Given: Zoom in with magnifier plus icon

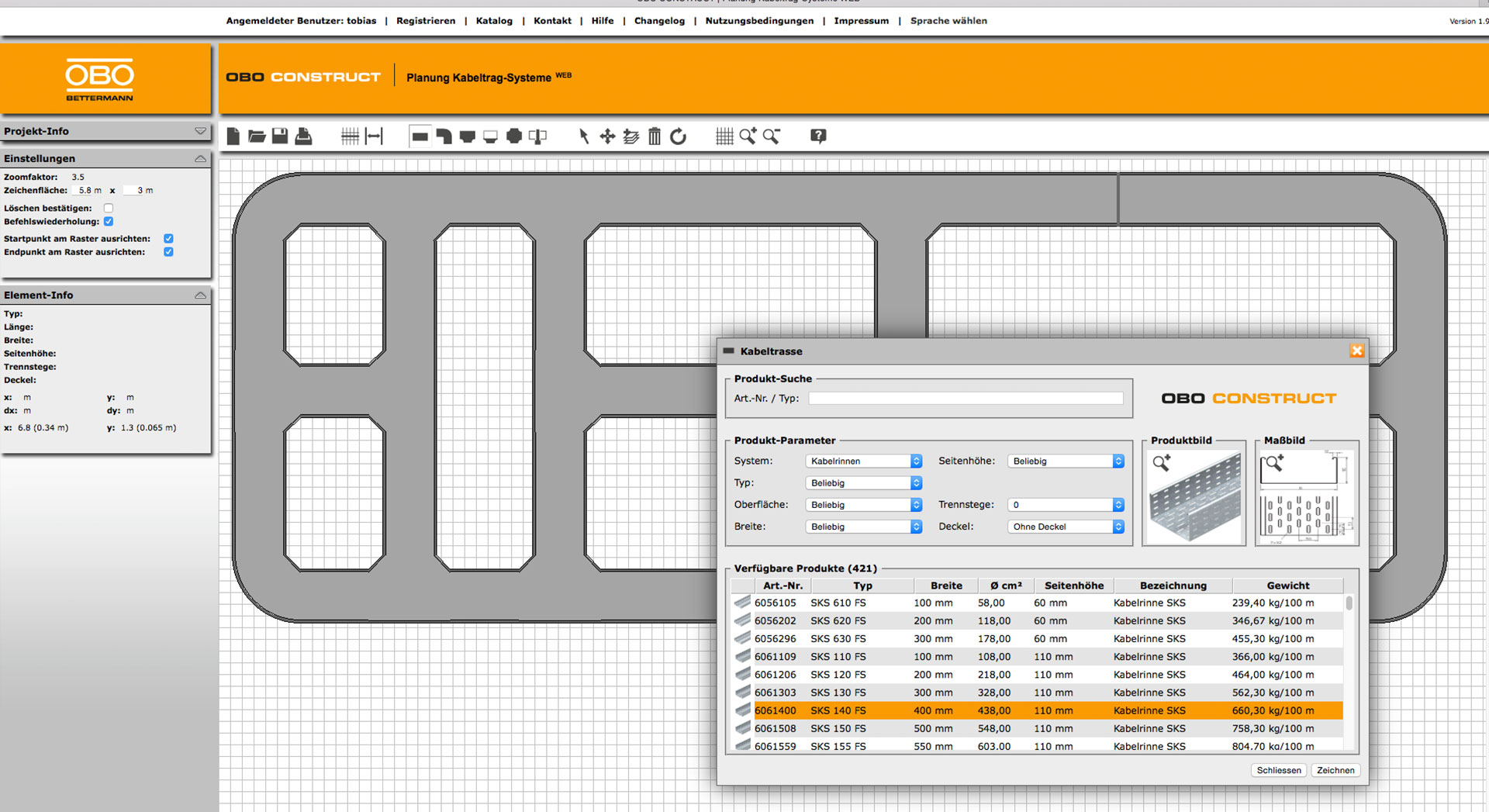Looking at the screenshot, I should (748, 136).
